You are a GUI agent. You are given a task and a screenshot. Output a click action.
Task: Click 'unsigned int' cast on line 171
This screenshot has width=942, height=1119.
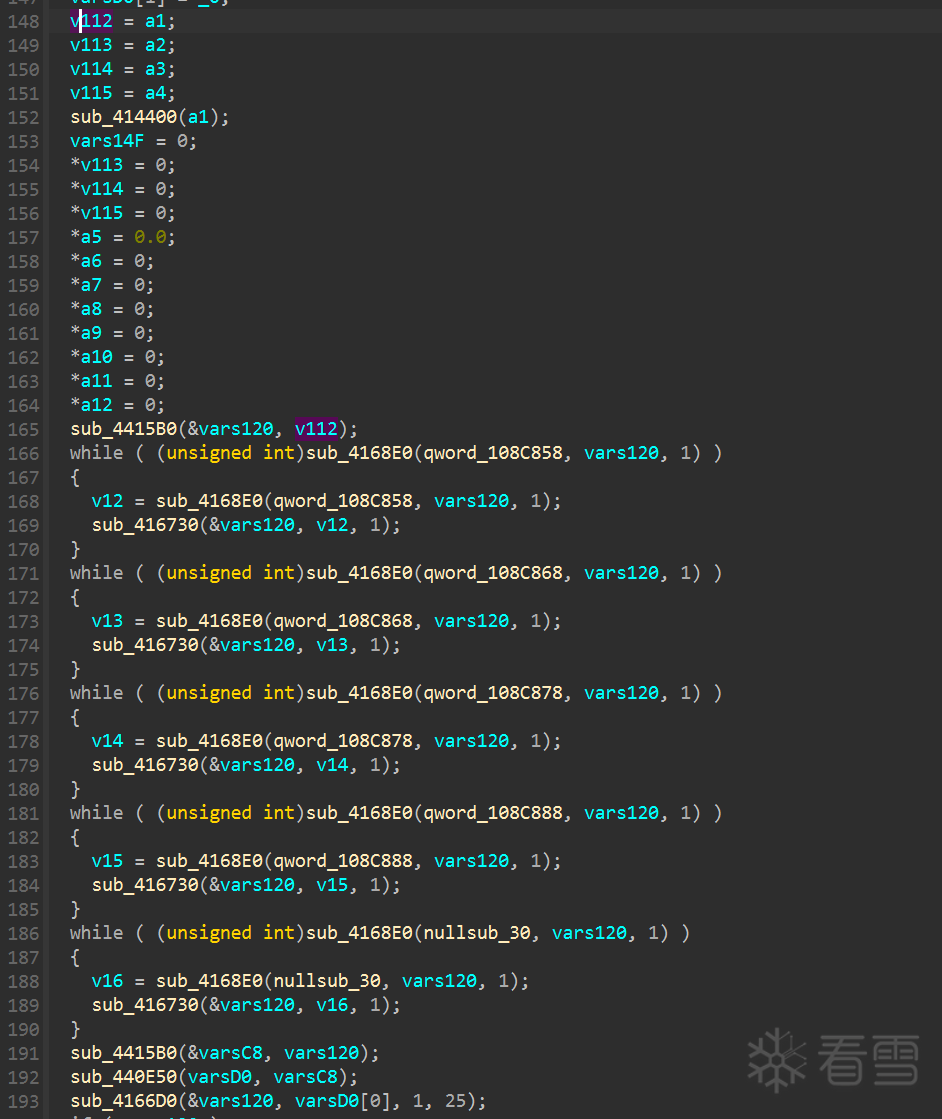coord(231,573)
